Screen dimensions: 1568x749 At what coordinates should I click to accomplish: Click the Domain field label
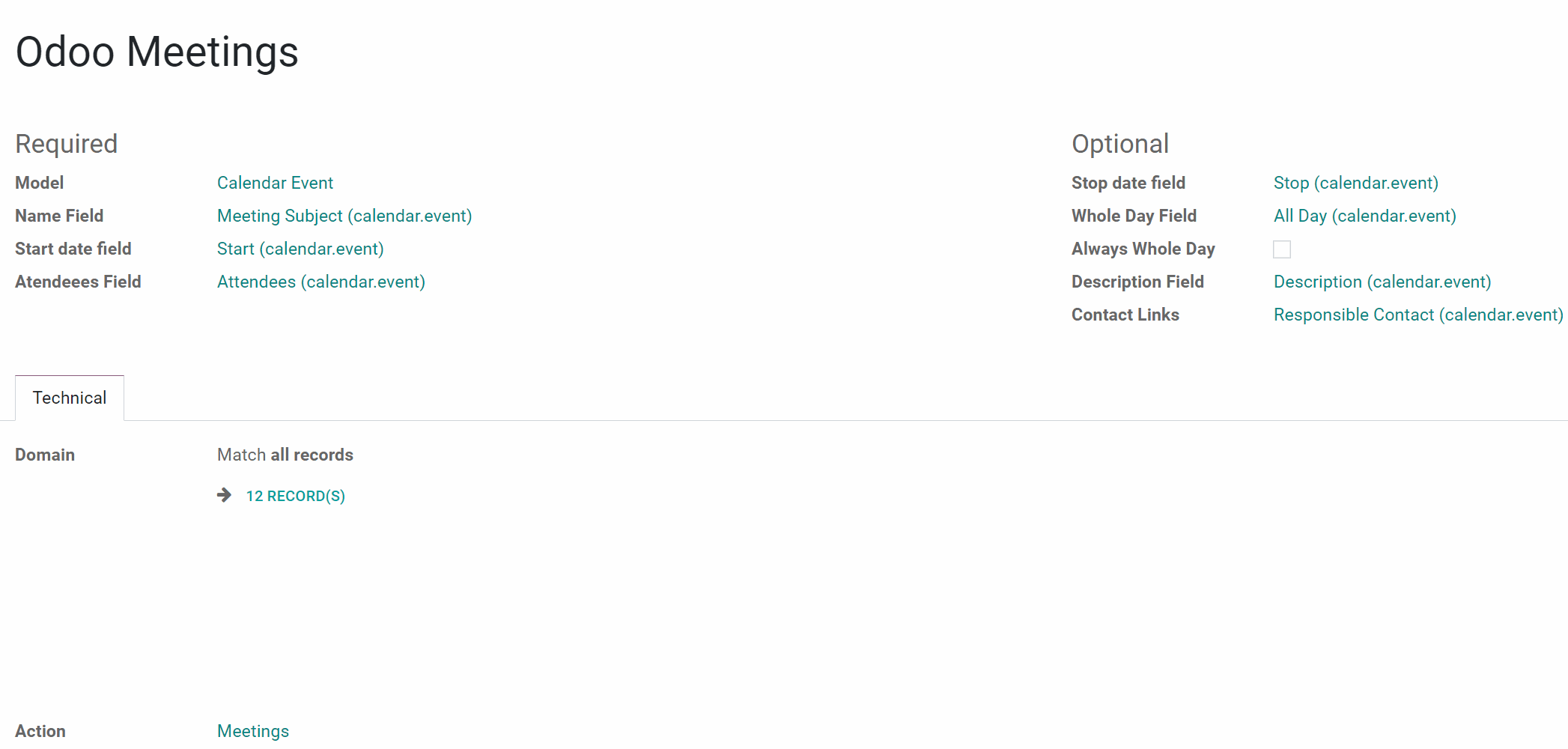coord(45,455)
